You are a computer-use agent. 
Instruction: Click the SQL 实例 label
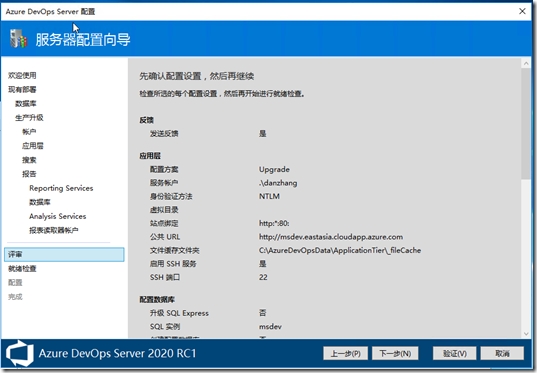pos(165,326)
